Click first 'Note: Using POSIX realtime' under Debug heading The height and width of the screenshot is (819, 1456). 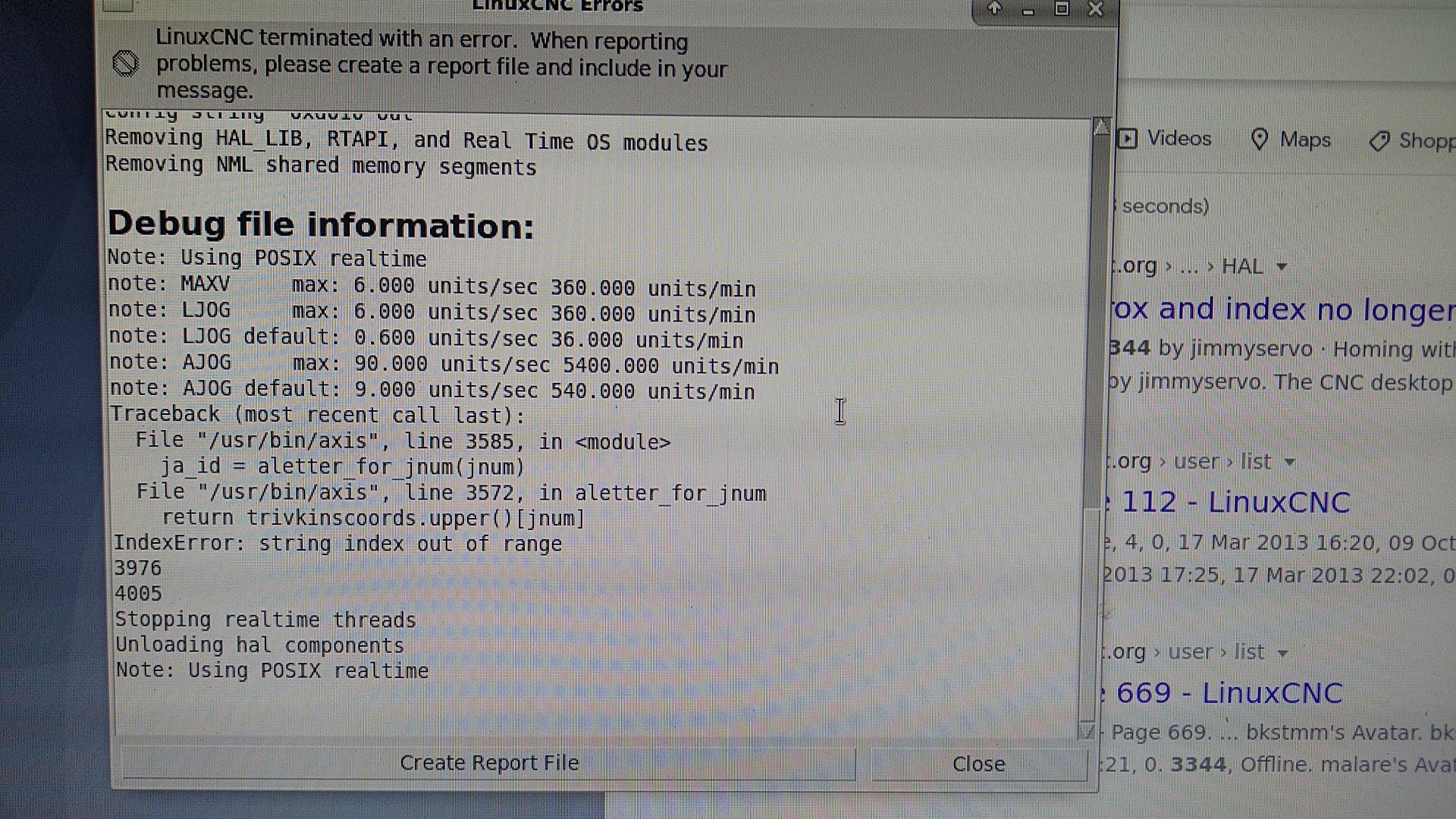267,258
